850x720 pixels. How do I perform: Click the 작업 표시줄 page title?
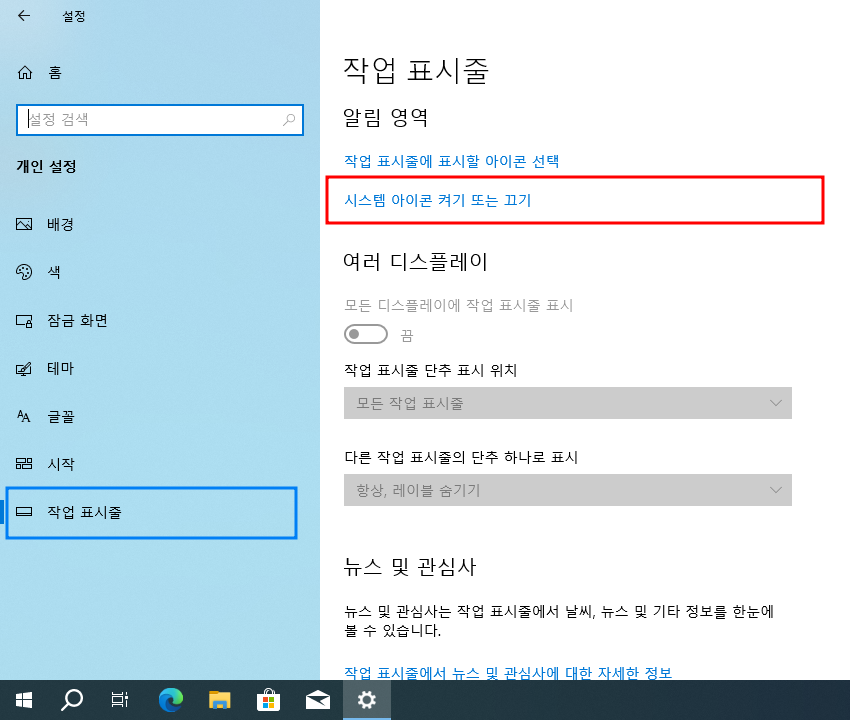pyautogui.click(x=416, y=70)
